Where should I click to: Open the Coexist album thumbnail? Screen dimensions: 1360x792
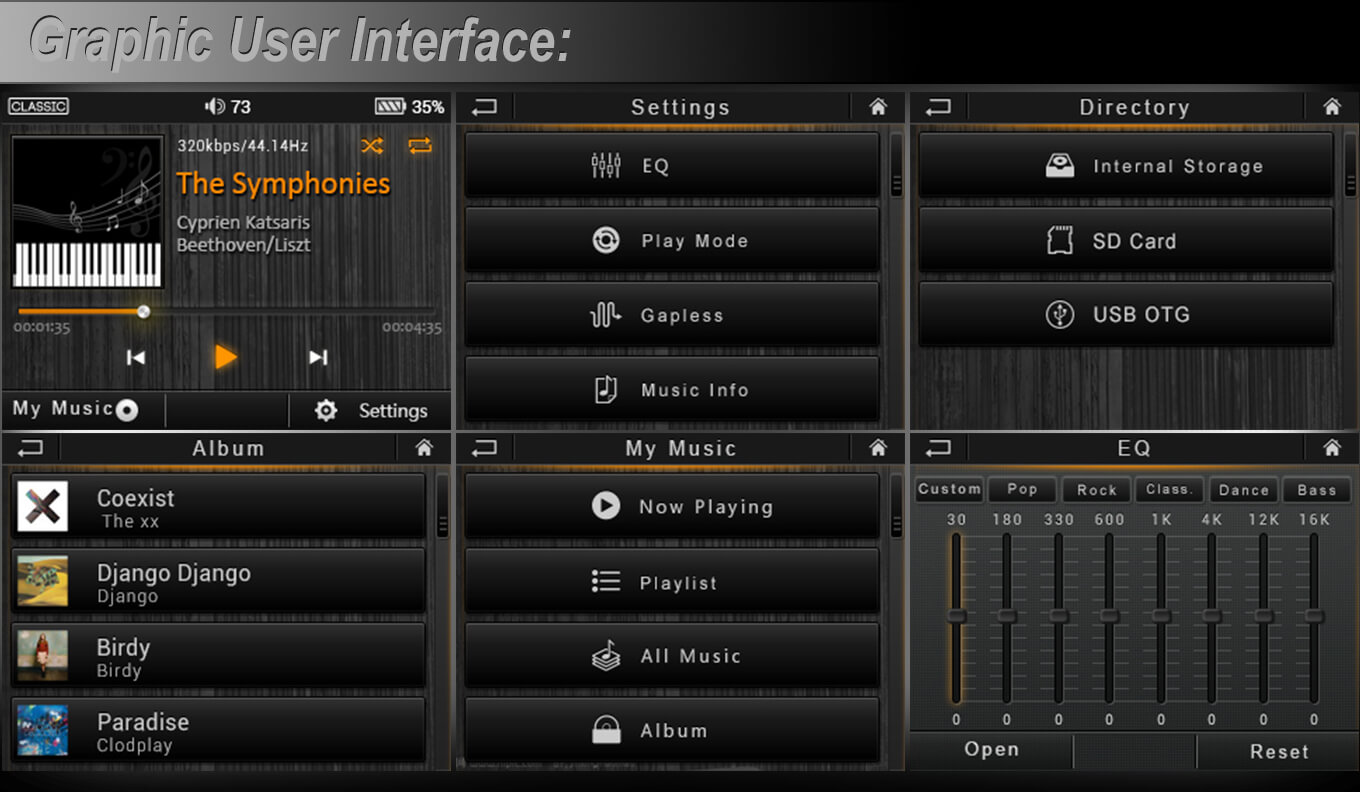pos(43,506)
